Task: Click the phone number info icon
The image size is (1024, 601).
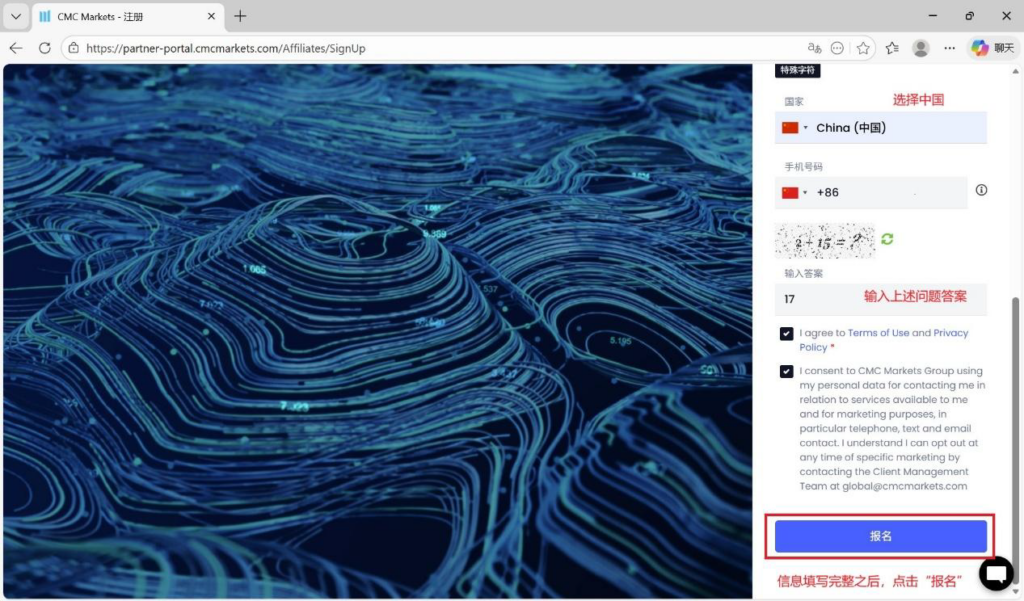Action: point(981,190)
